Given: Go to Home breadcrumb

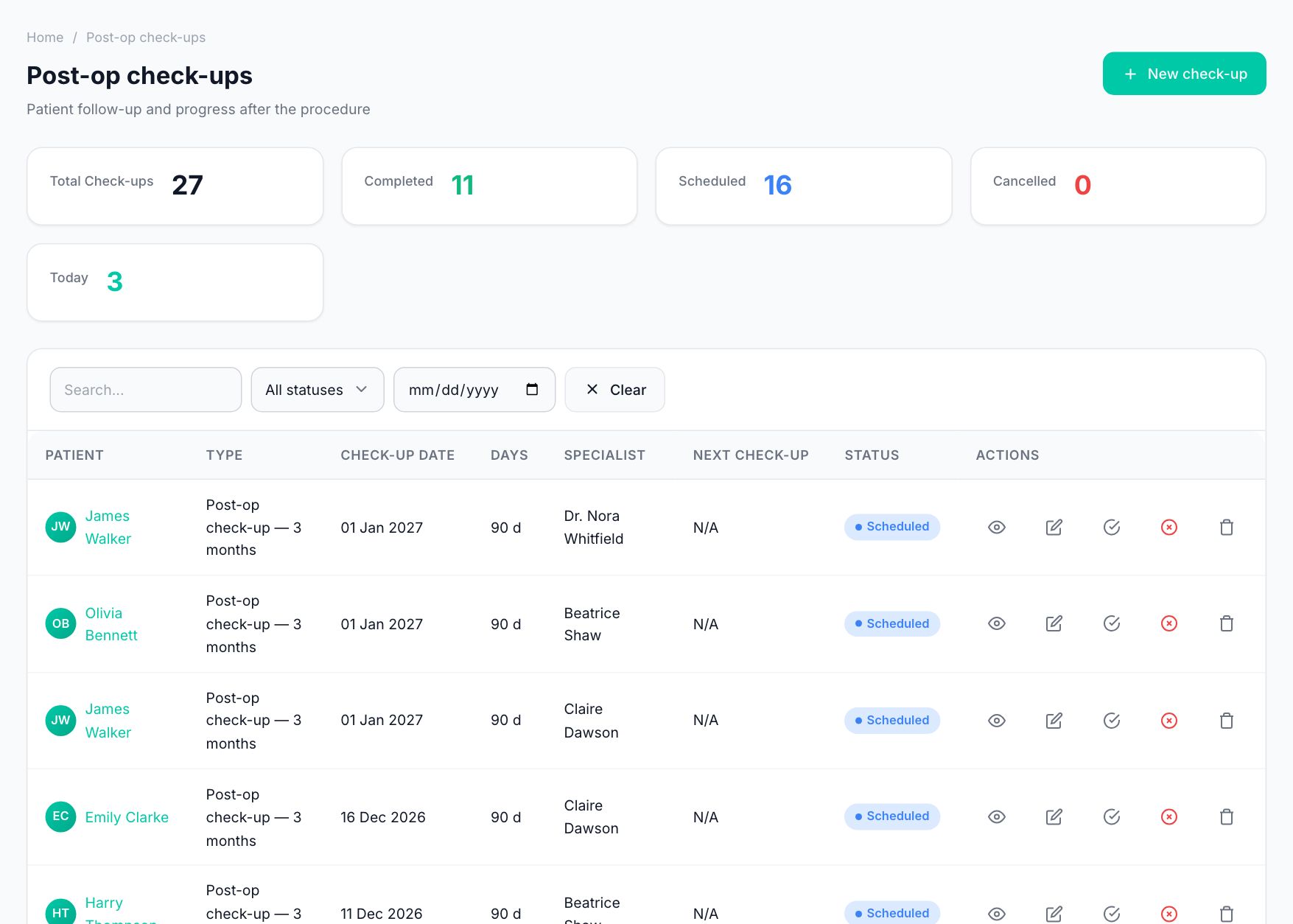Looking at the screenshot, I should 45,38.
